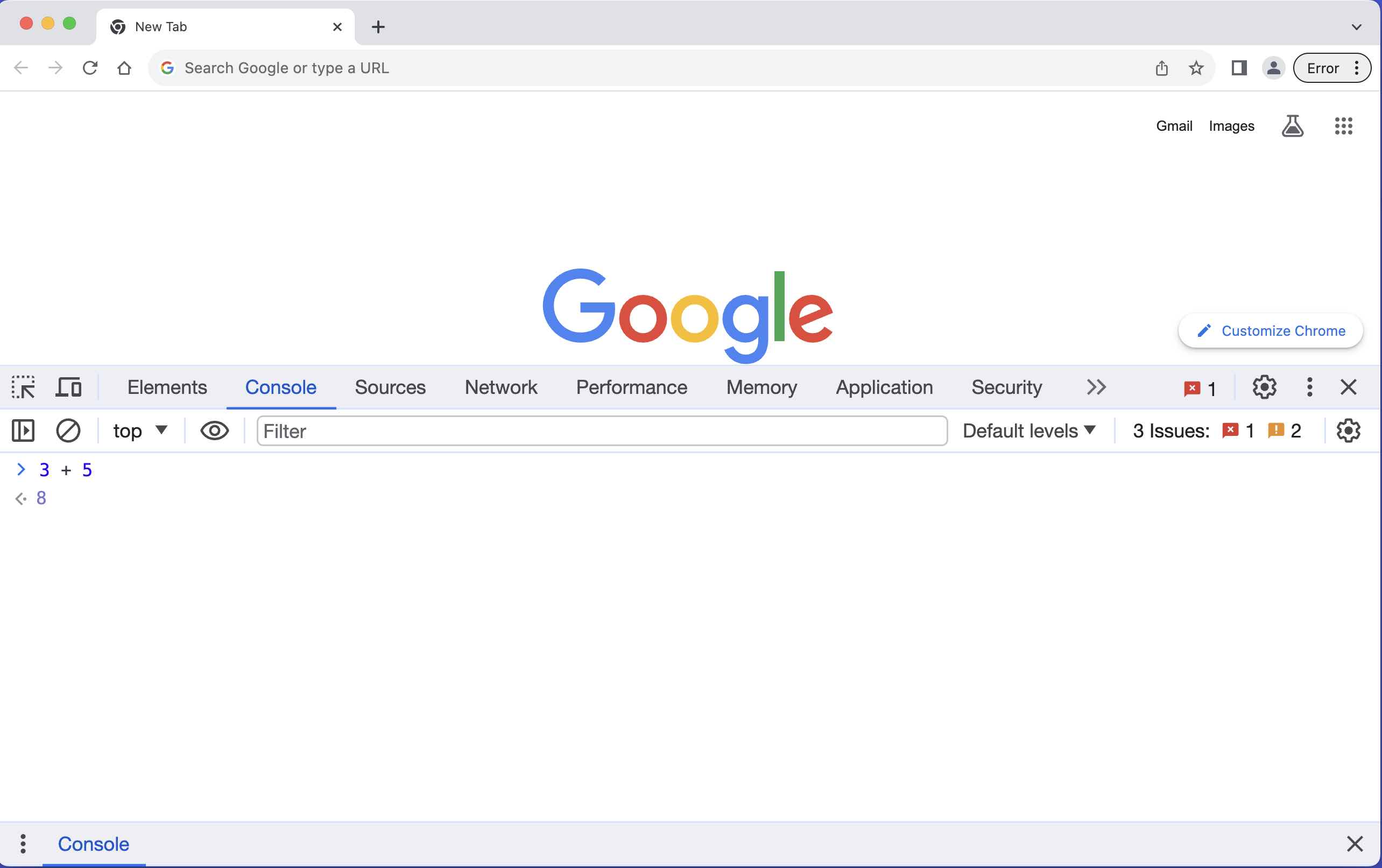The width and height of the screenshot is (1382, 868).
Task: Click the console output value 8
Action: click(x=41, y=498)
